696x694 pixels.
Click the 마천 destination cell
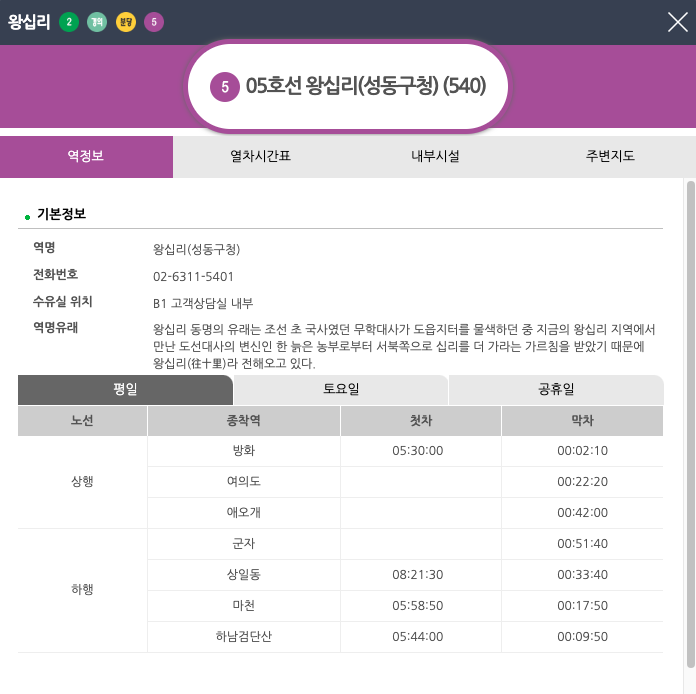(x=244, y=606)
